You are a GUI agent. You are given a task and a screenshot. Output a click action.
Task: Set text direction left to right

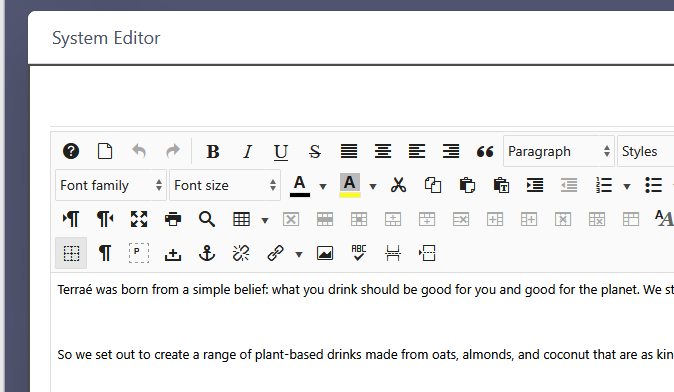click(71, 219)
